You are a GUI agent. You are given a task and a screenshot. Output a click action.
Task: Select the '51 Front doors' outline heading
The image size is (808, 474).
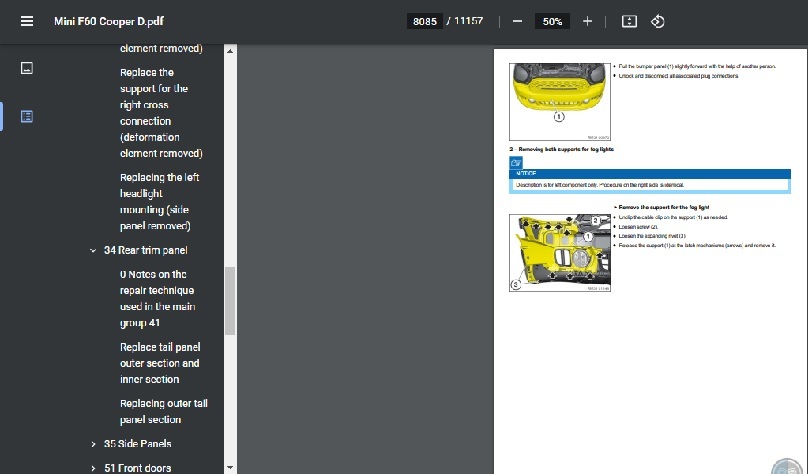(138, 468)
